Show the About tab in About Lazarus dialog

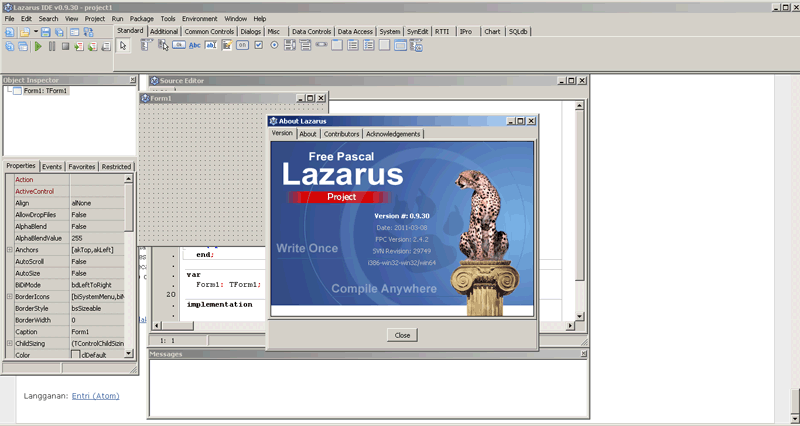point(308,134)
